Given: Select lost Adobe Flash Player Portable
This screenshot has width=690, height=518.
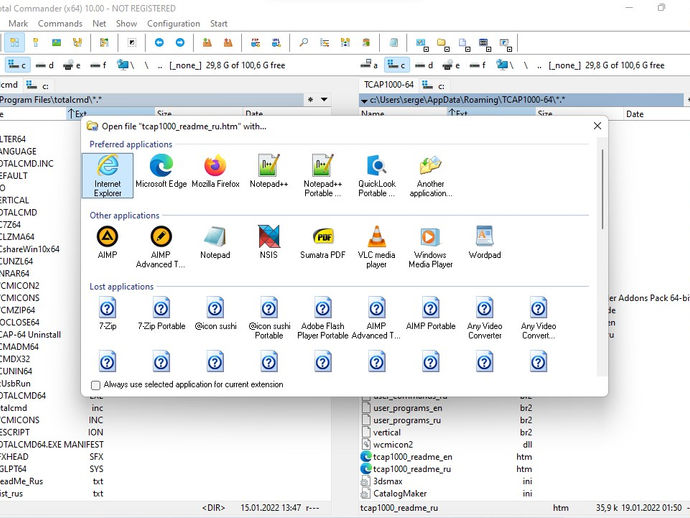Looking at the screenshot, I should [323, 318].
